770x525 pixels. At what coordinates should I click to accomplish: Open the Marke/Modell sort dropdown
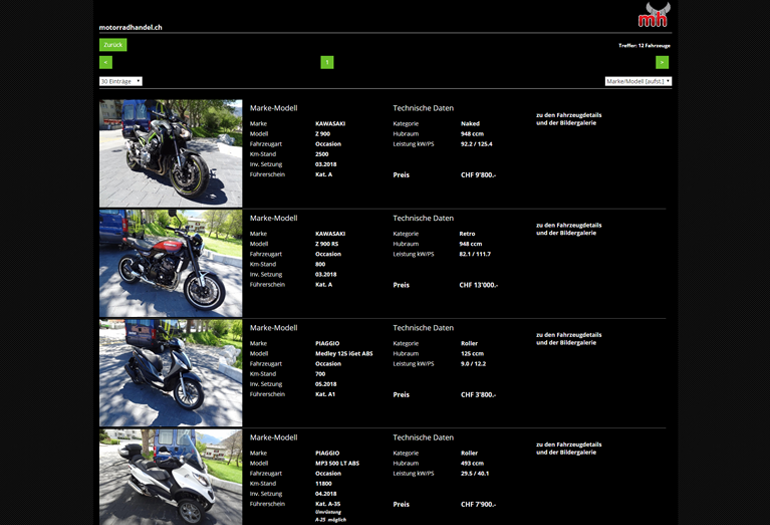638,81
